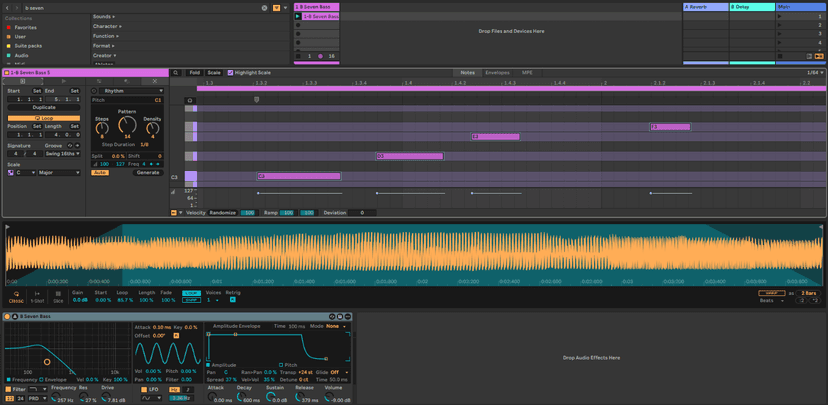Open the clip properties tab icon
The image size is (828, 405).
point(23,81)
